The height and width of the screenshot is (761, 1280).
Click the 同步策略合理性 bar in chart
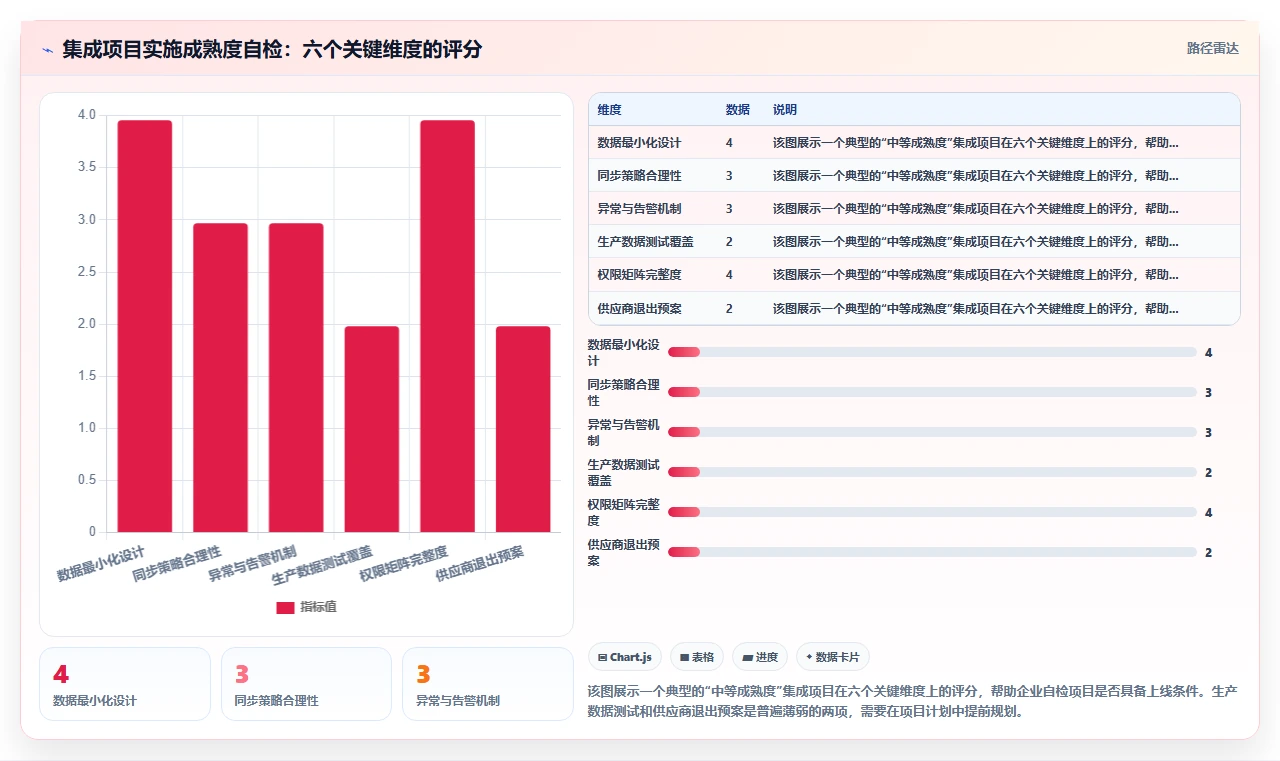pyautogui.click(x=220, y=378)
